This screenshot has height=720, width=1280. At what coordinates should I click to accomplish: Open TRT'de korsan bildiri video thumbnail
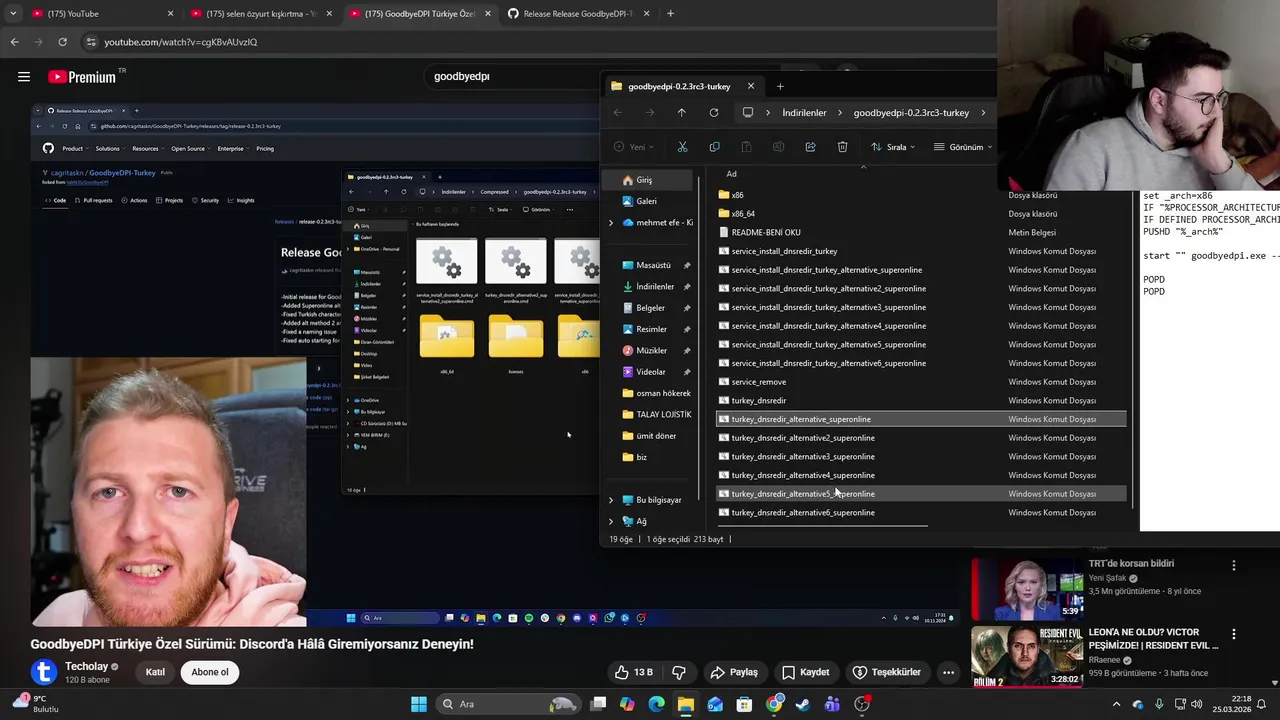click(1027, 588)
